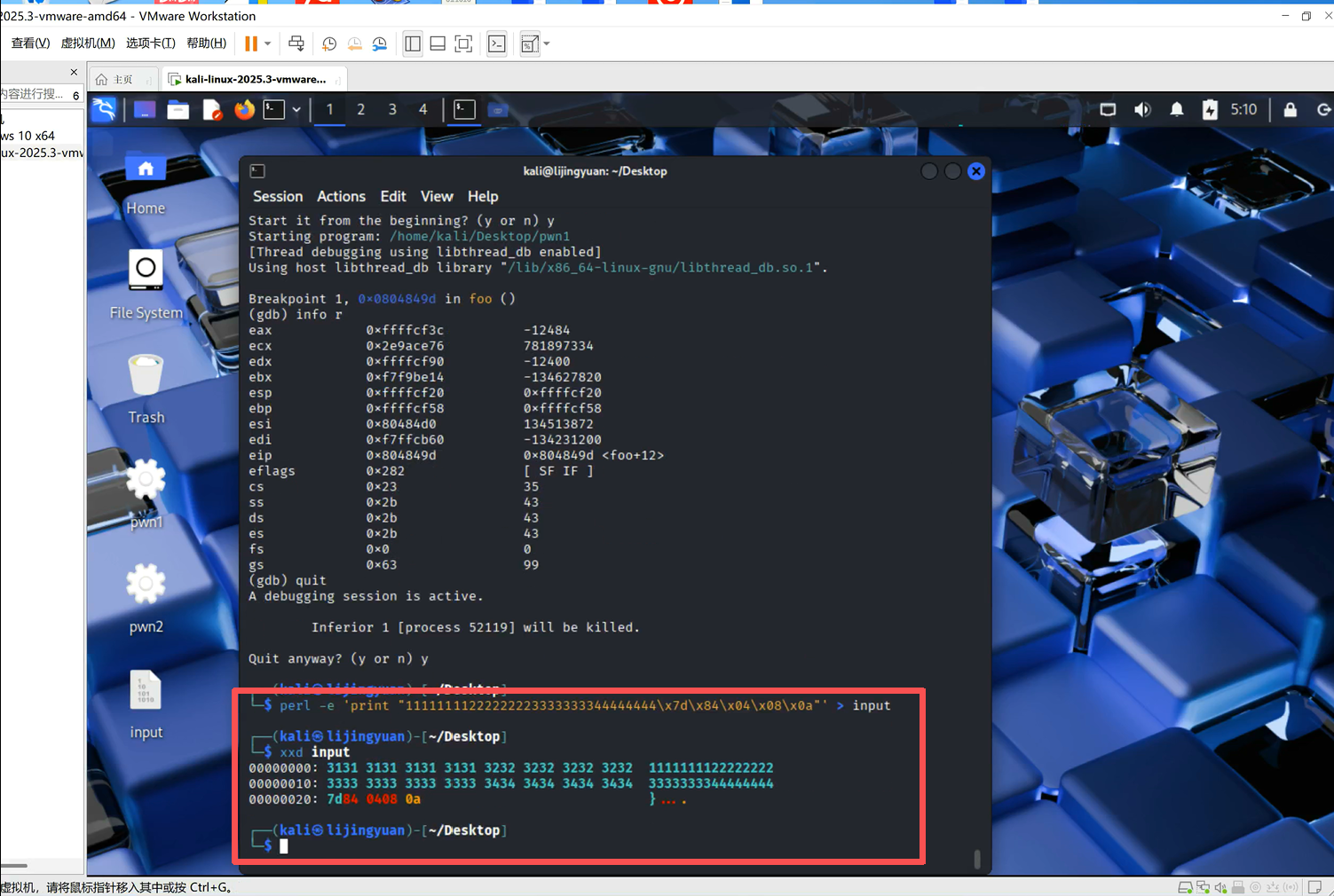Launch Firefox from the Kali panel
This screenshot has height=896, width=1334.
tap(244, 109)
